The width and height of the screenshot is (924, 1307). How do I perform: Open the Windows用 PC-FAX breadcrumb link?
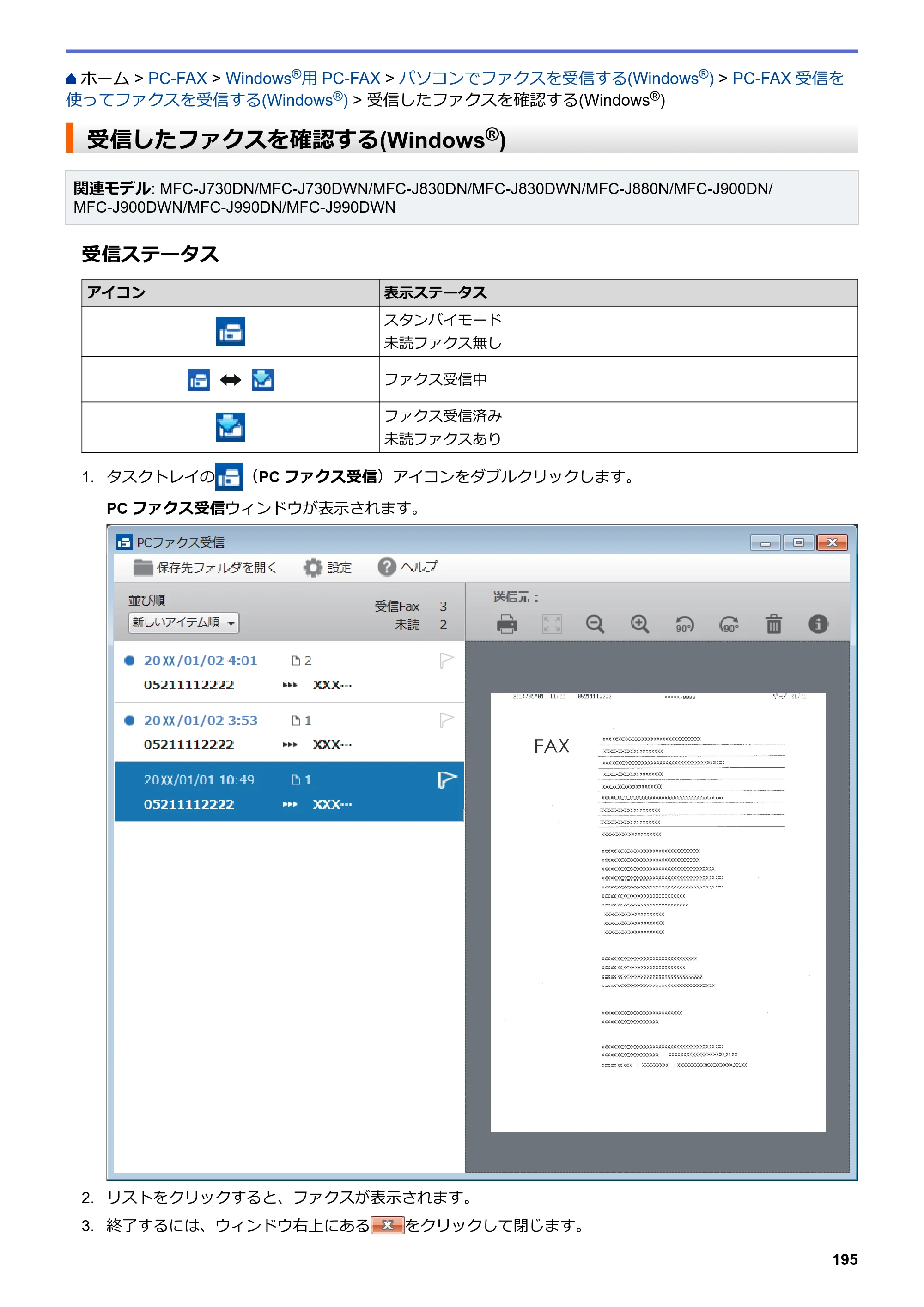(x=303, y=78)
